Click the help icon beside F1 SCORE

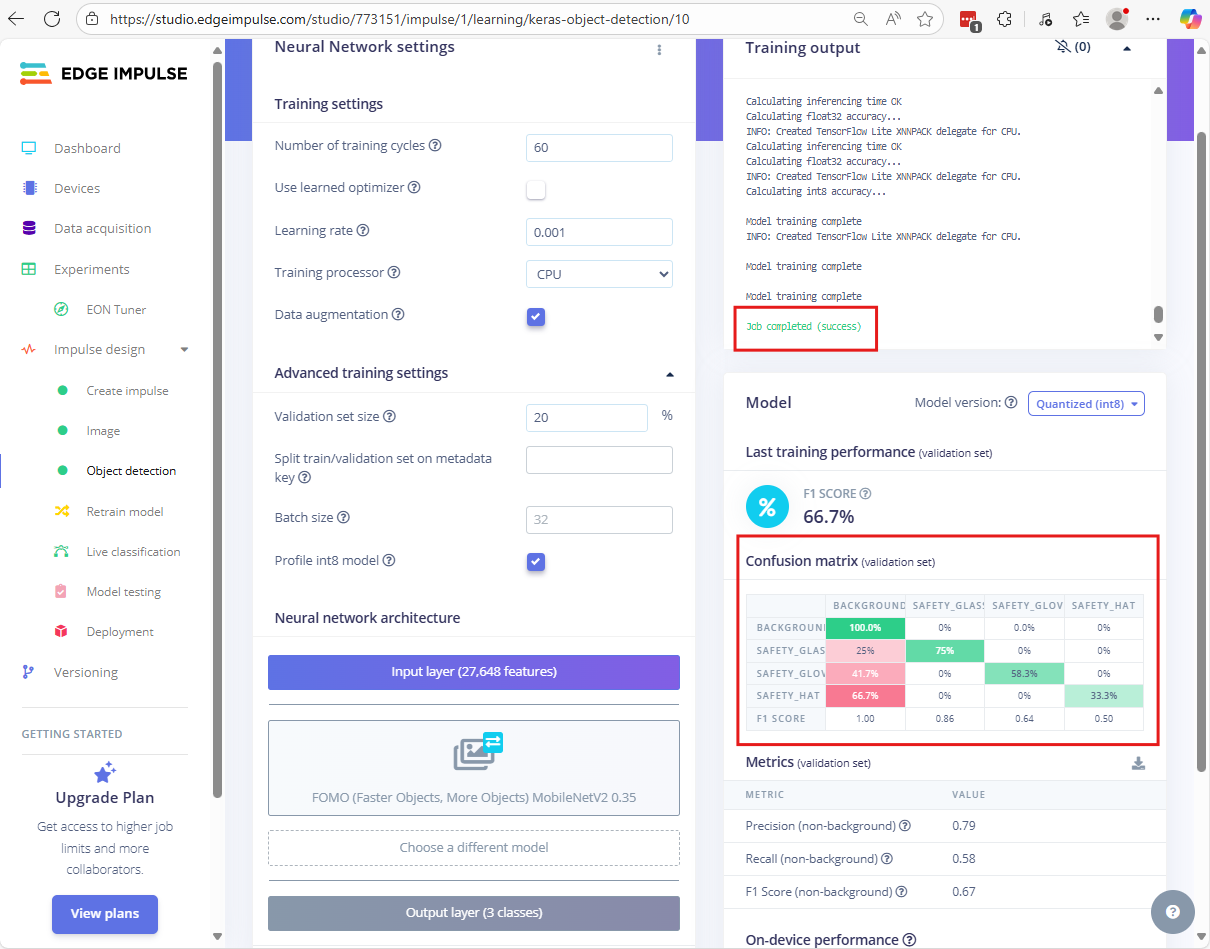[x=865, y=494]
